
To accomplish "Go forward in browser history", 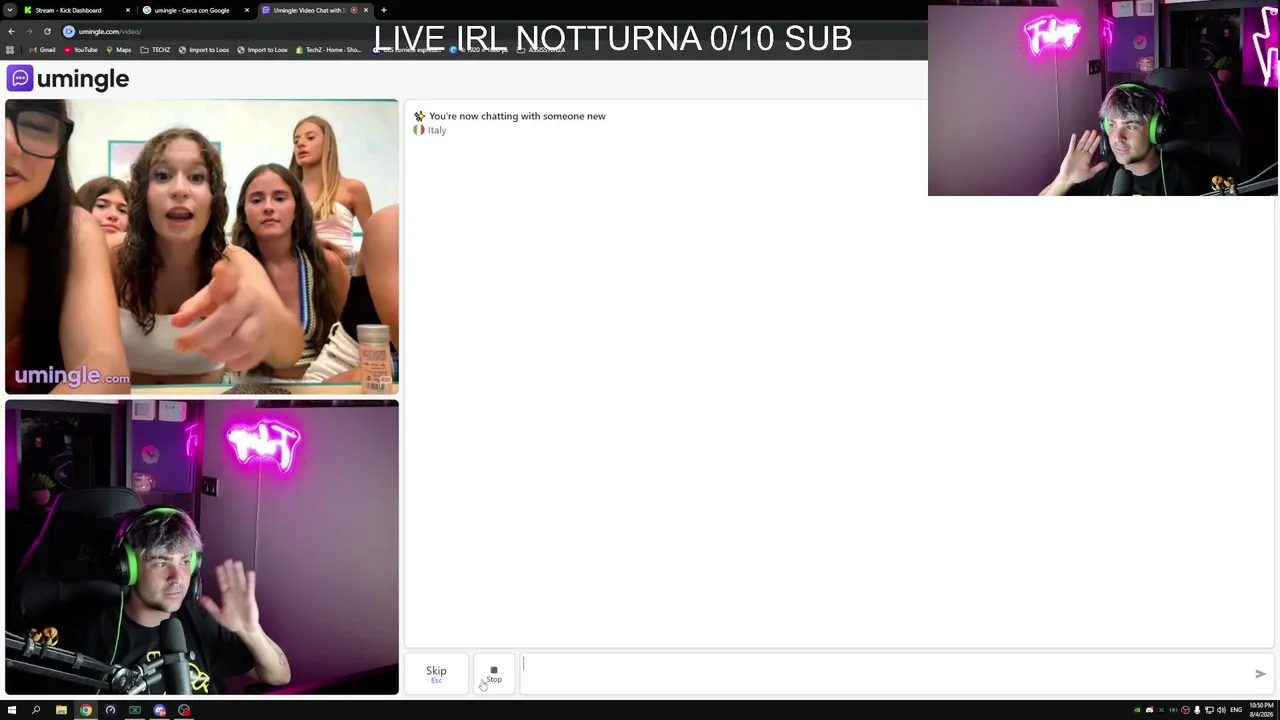I will (29, 31).
